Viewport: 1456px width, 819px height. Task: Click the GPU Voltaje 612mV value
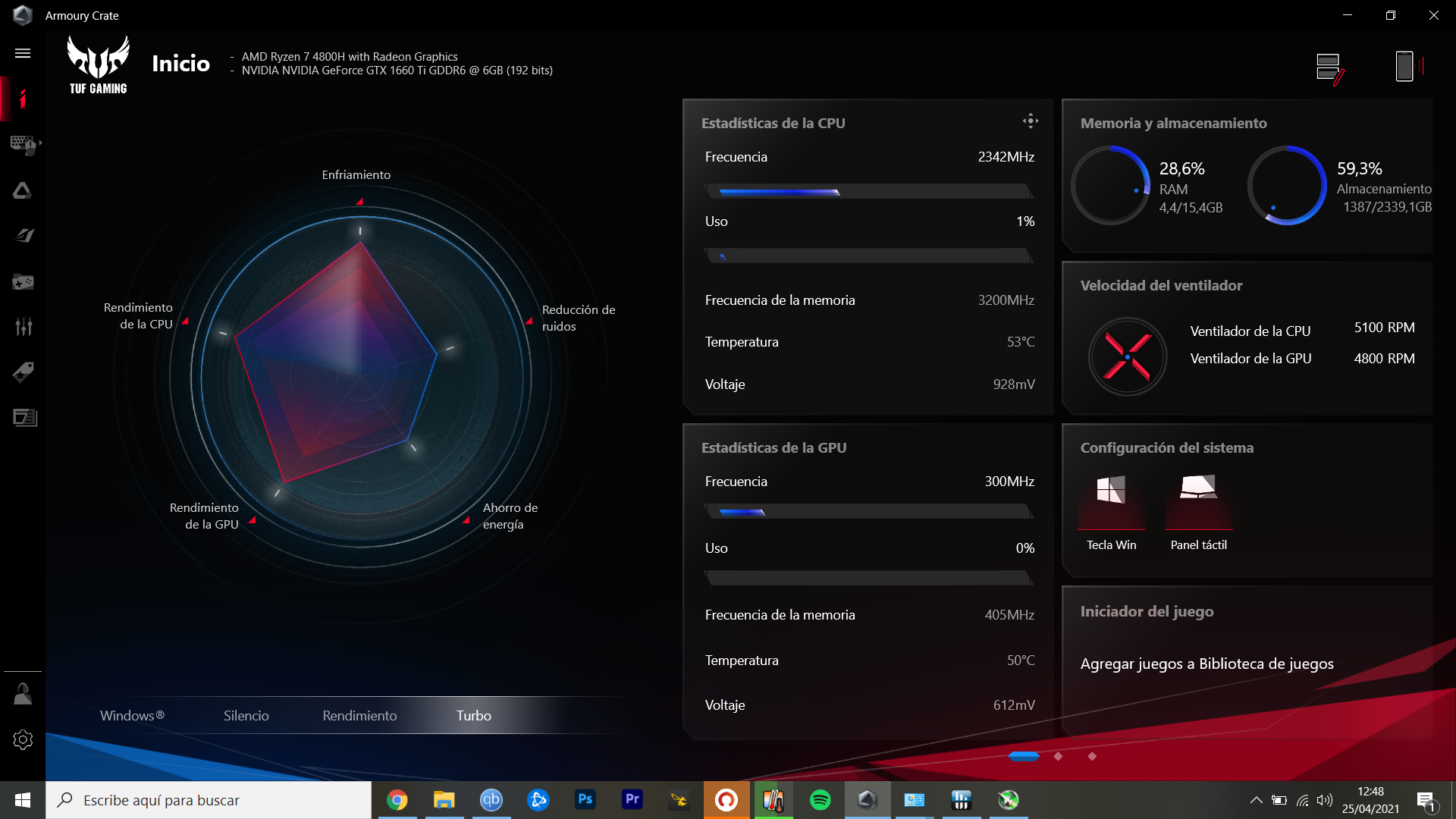click(x=1014, y=705)
